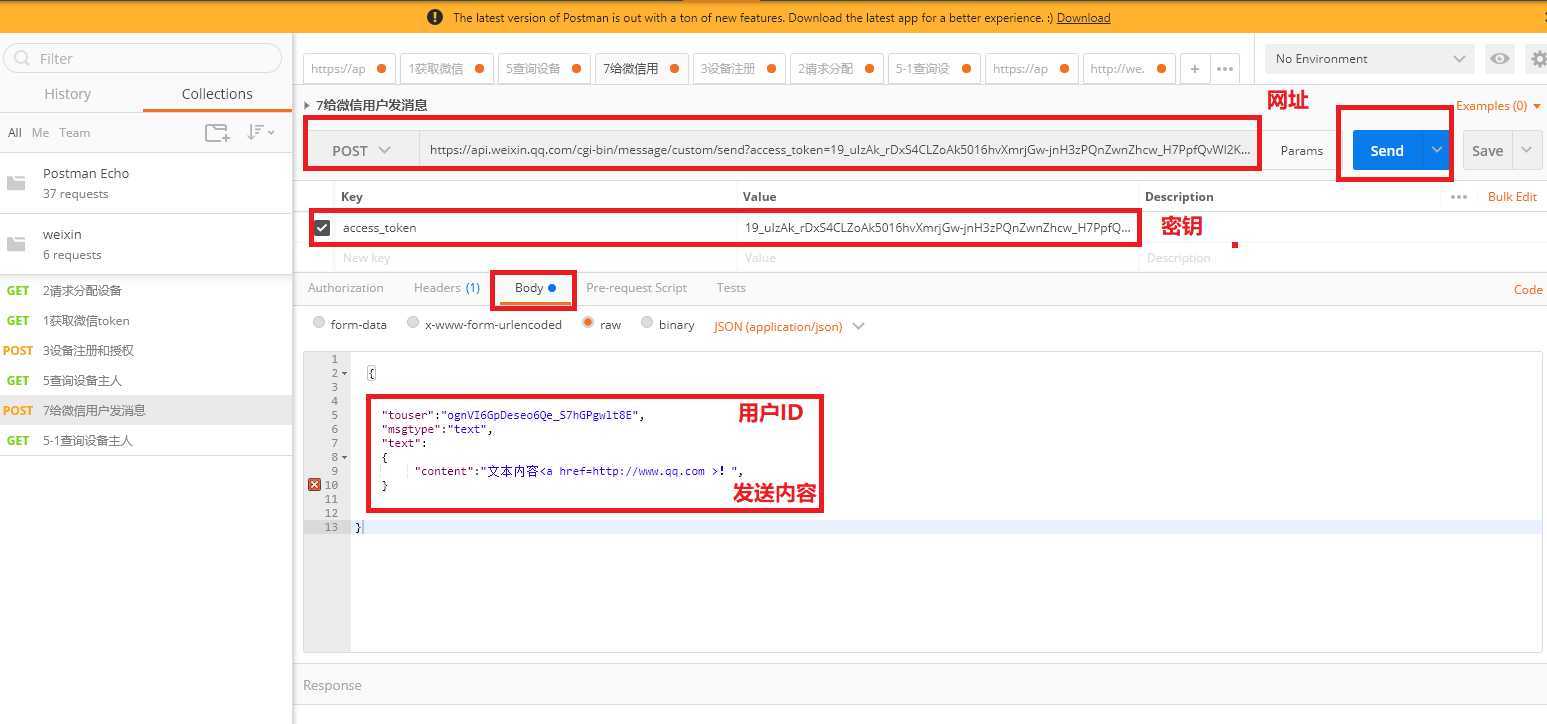
Task: Open the Body tab
Action: coord(535,288)
